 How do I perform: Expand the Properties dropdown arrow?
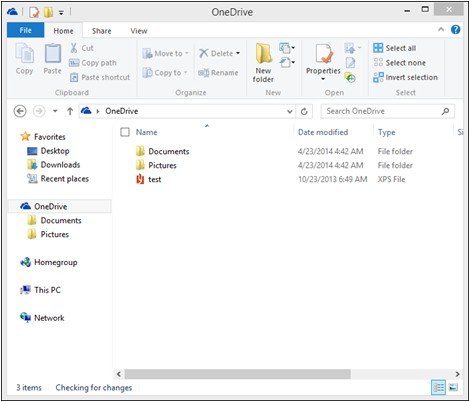(323, 79)
